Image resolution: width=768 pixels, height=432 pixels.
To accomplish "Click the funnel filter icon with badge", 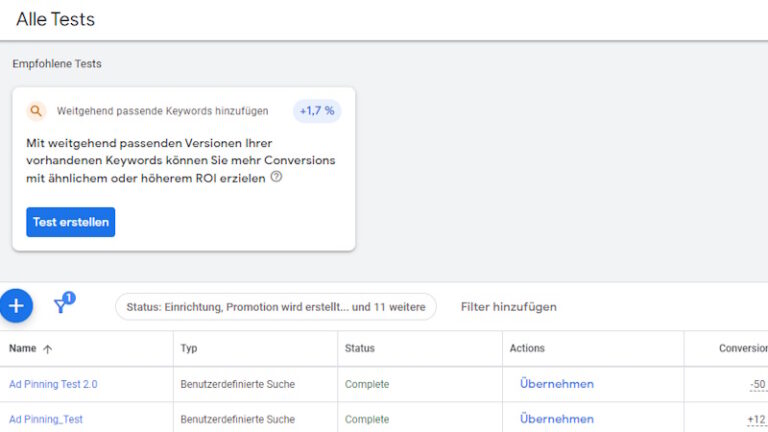I will pos(61,305).
